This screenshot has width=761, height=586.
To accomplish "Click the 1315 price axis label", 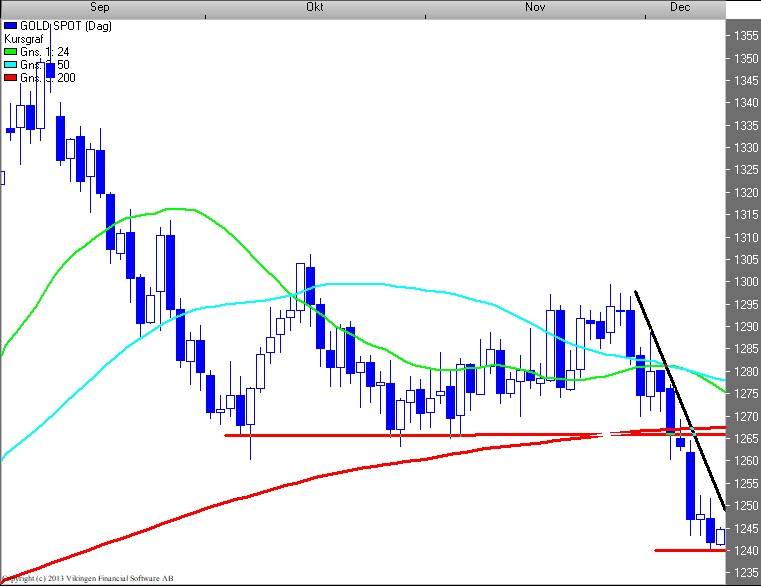I will click(x=745, y=215).
